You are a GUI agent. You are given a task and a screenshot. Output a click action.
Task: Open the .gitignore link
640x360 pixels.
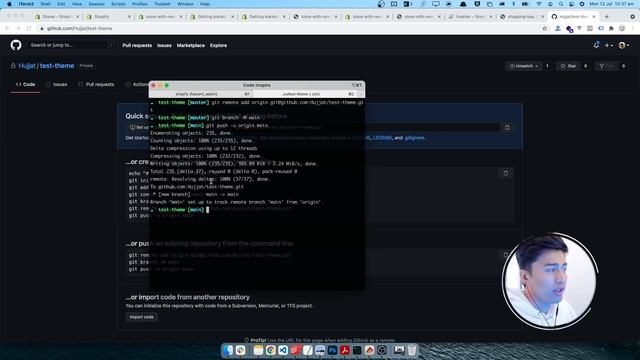point(414,138)
